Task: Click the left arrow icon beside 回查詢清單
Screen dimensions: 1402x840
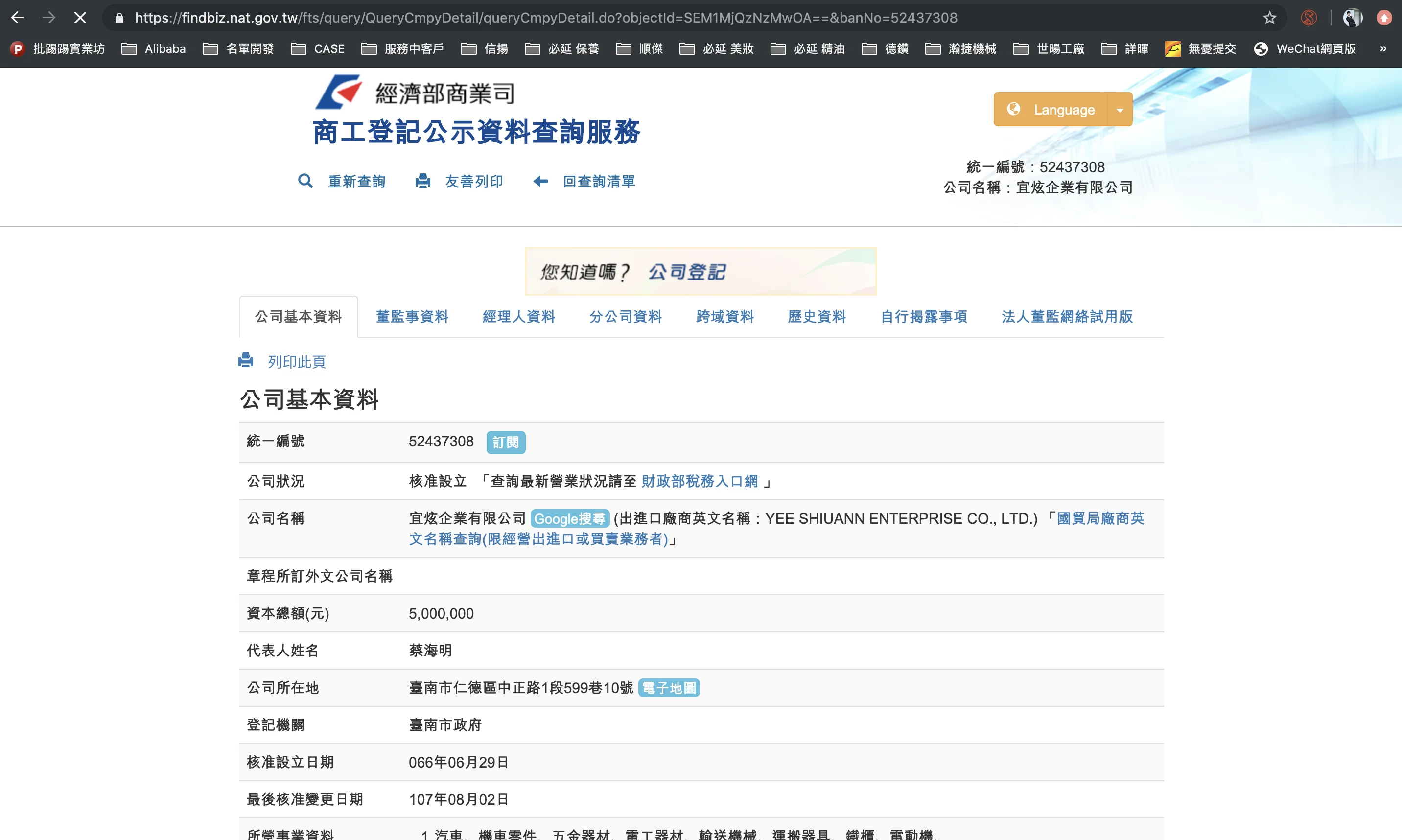Action: pyautogui.click(x=540, y=181)
